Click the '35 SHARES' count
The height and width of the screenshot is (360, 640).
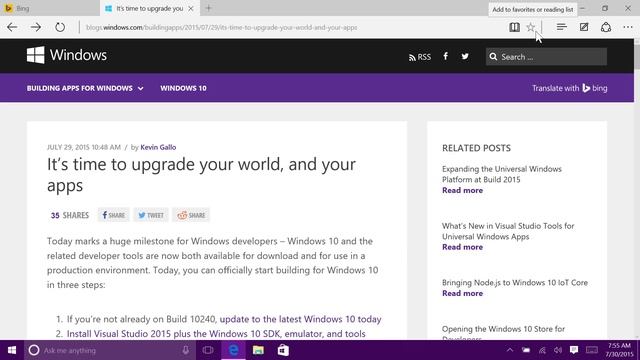click(x=70, y=215)
